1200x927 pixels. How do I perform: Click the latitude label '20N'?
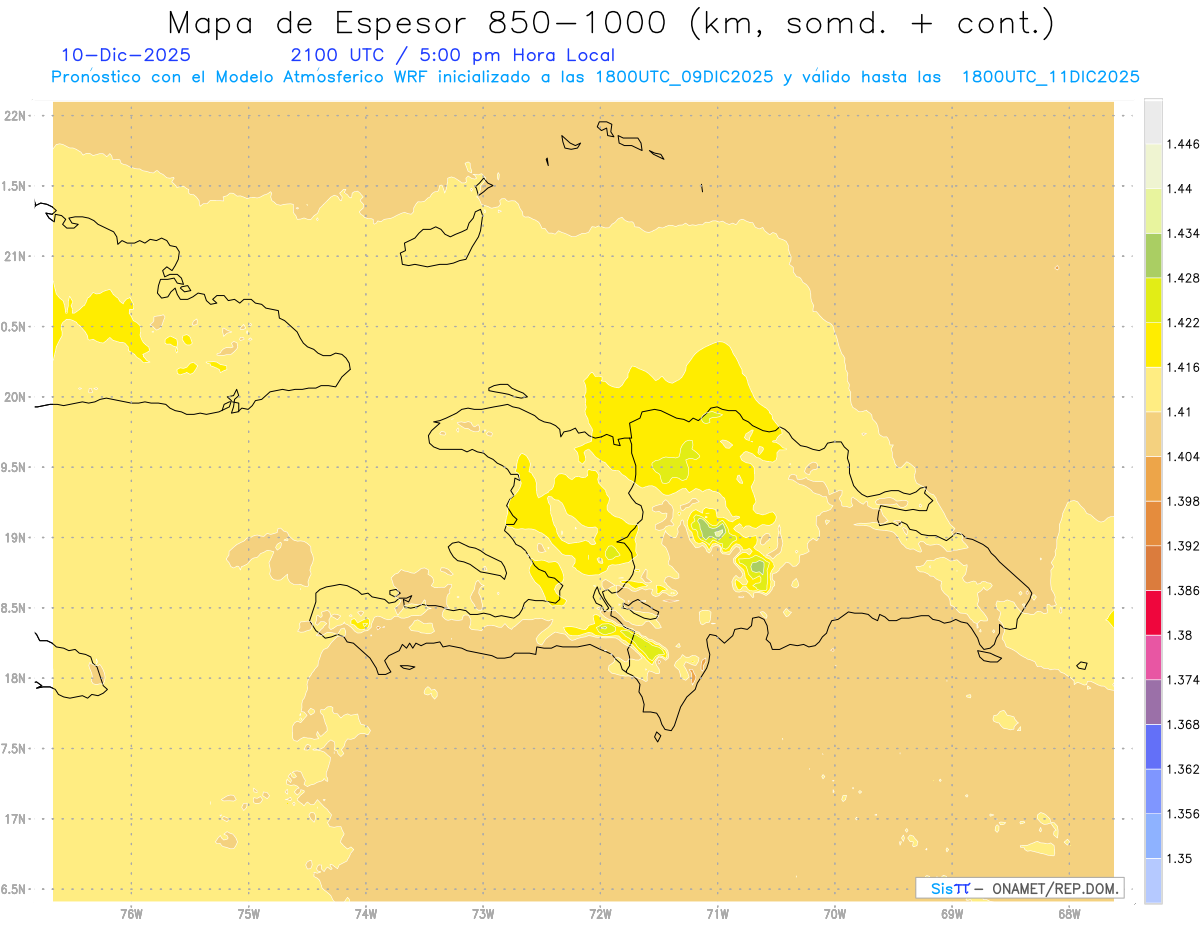(15, 397)
